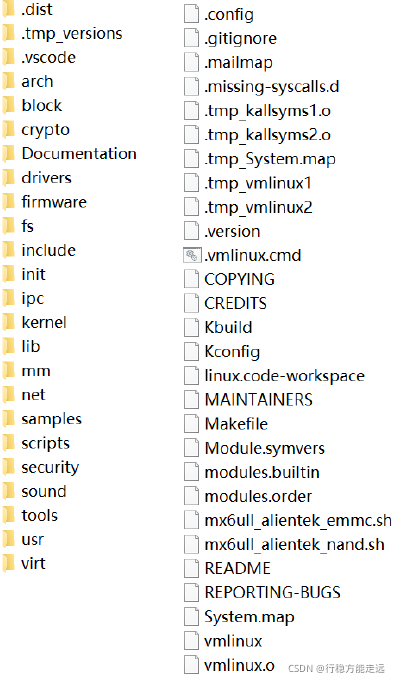This screenshot has width=400, height=682.
Task: Click the folder icon next to Documentation
Action: click(x=8, y=154)
